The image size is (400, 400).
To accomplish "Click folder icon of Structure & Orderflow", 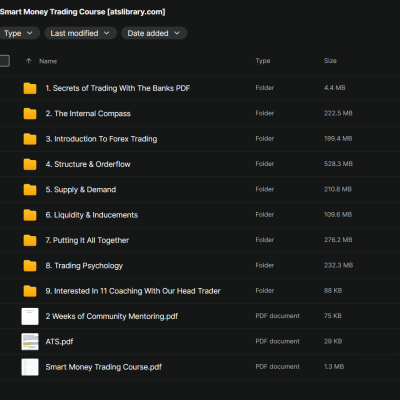I will click(30, 164).
